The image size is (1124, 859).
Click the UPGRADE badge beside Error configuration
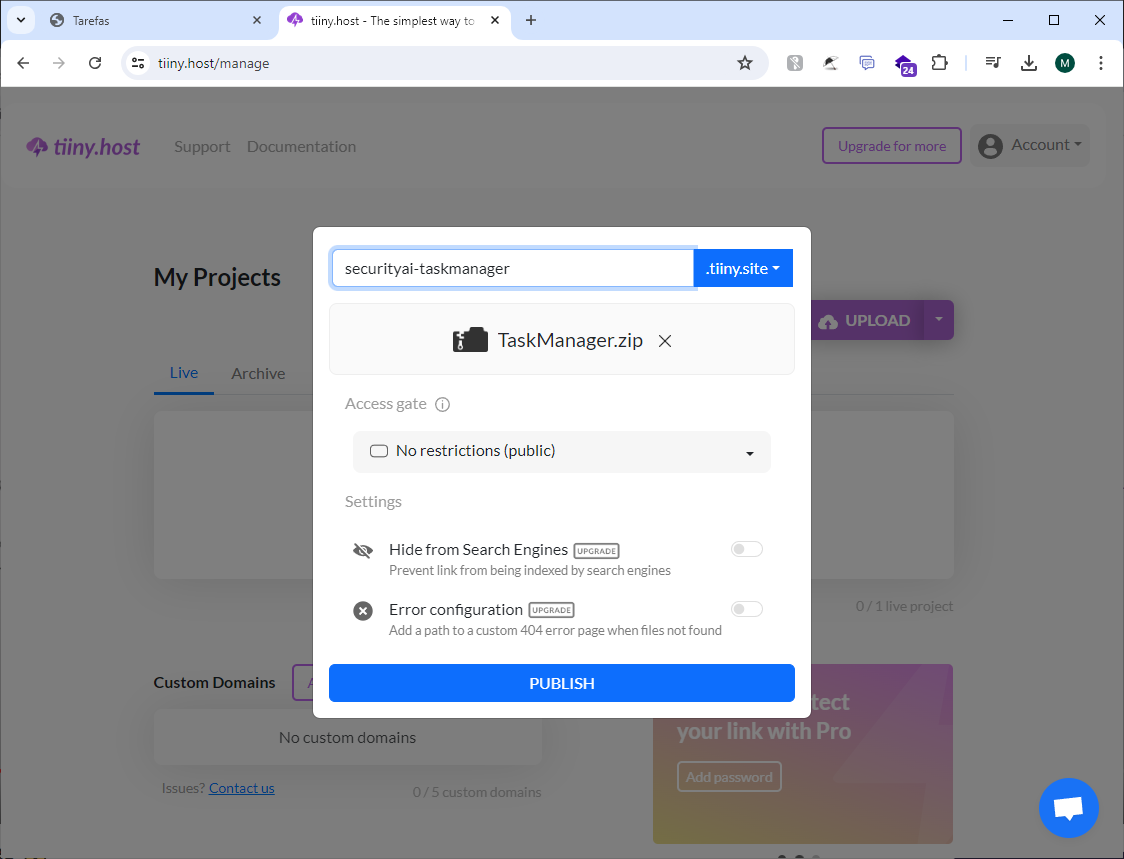[x=551, y=610]
